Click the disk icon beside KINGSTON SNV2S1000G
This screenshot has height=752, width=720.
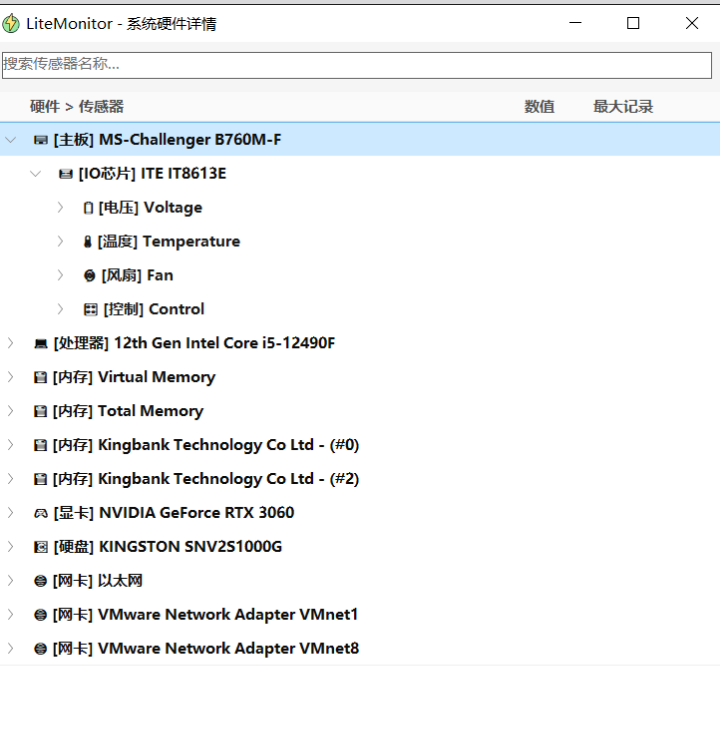41,547
